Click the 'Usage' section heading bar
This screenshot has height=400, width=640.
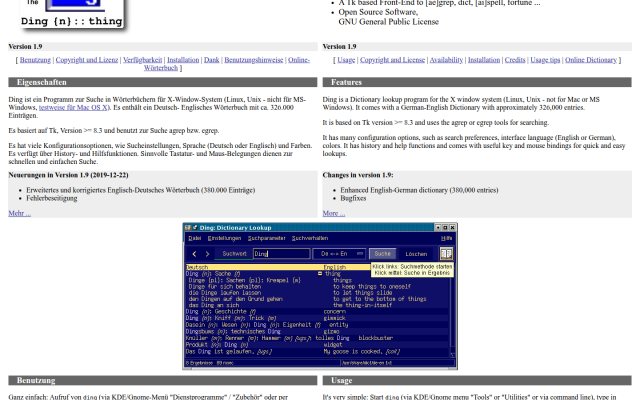tap(477, 380)
